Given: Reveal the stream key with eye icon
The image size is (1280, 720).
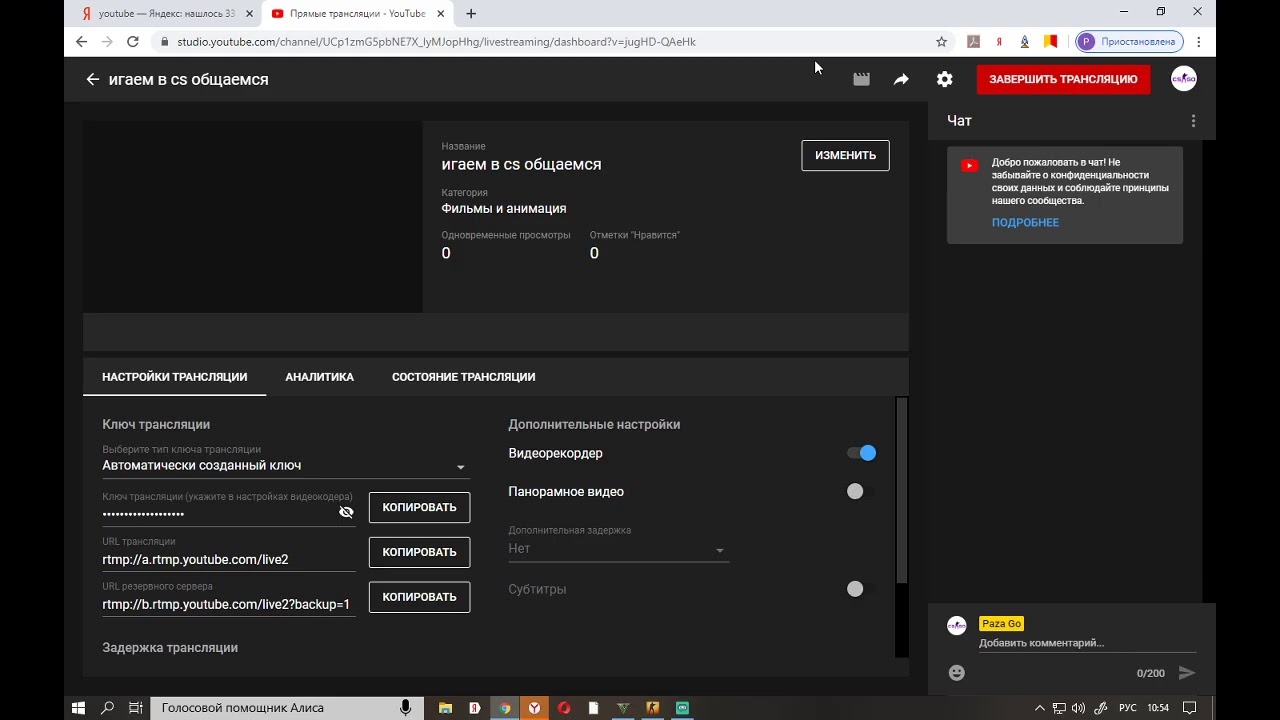Looking at the screenshot, I should point(346,512).
